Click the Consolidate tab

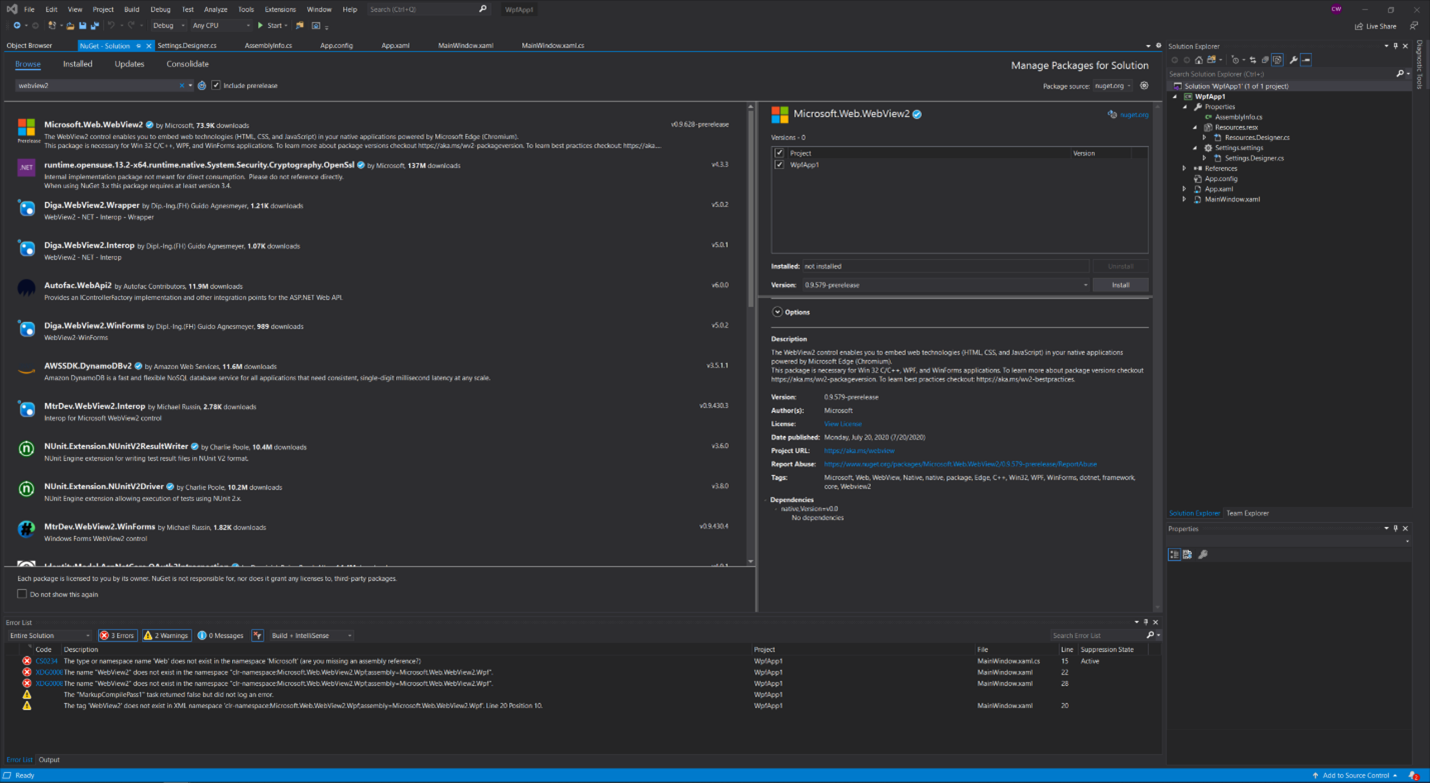tap(187, 64)
